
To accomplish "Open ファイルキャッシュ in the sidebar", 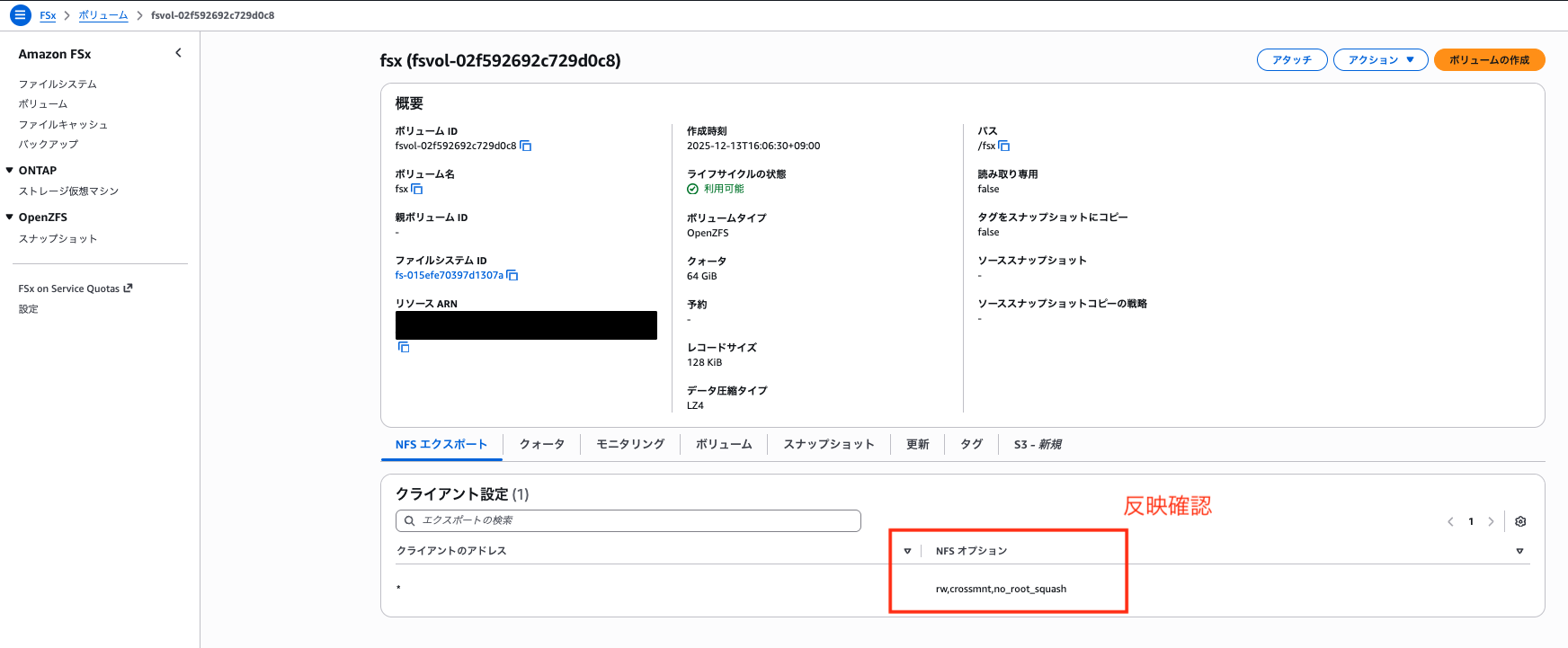I will (63, 125).
